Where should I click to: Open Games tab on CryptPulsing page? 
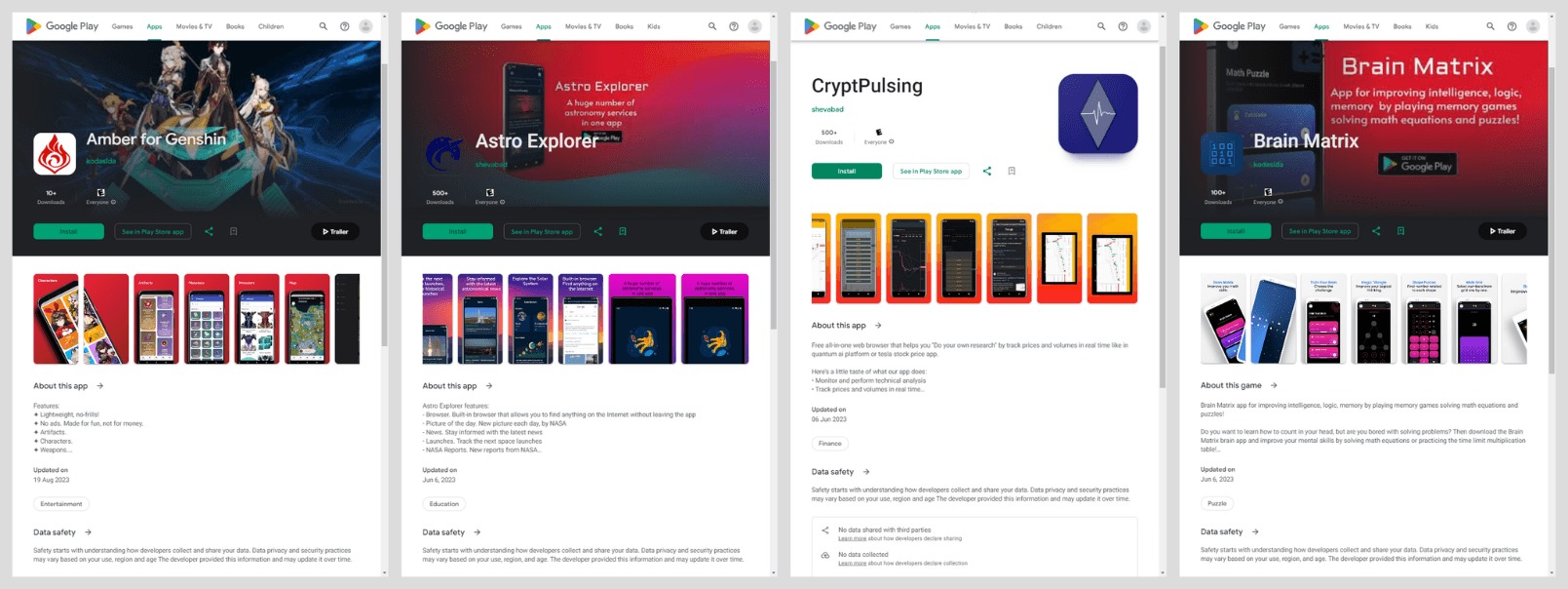coord(900,26)
